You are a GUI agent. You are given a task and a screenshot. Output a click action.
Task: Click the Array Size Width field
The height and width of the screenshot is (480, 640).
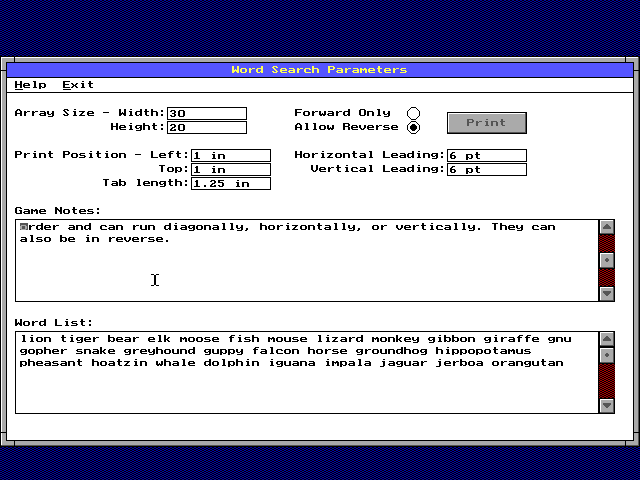click(207, 113)
